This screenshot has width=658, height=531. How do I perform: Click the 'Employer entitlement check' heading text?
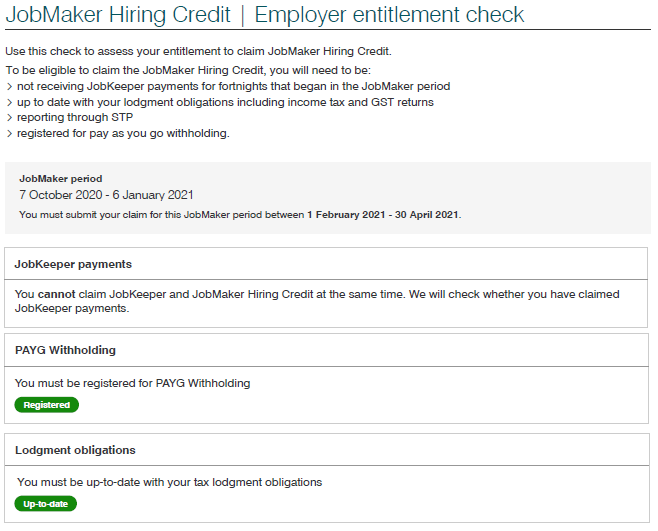click(389, 15)
